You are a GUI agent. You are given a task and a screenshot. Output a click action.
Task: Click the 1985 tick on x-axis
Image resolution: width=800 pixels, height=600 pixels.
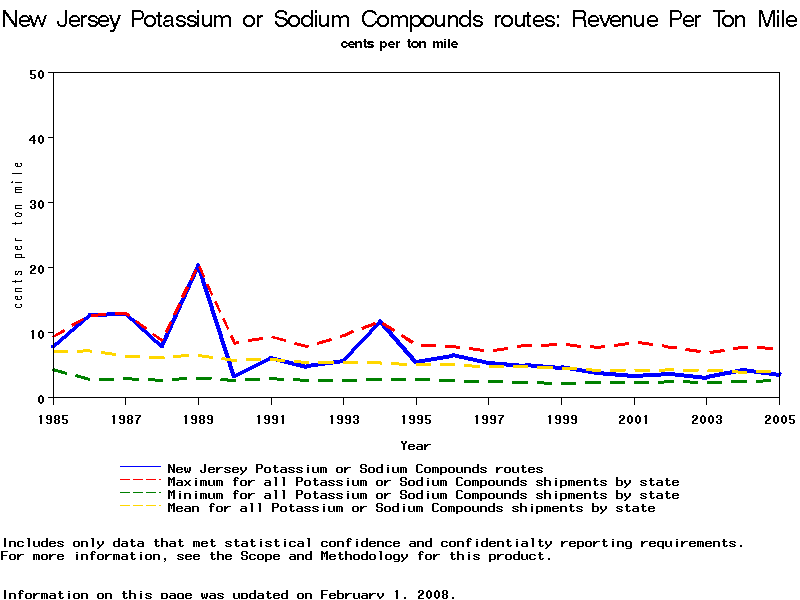click(x=53, y=418)
